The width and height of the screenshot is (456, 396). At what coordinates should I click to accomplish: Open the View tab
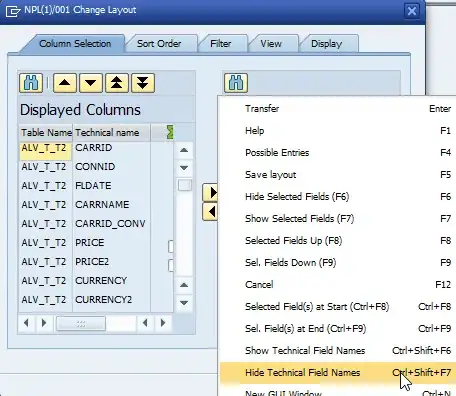pyautogui.click(x=271, y=44)
